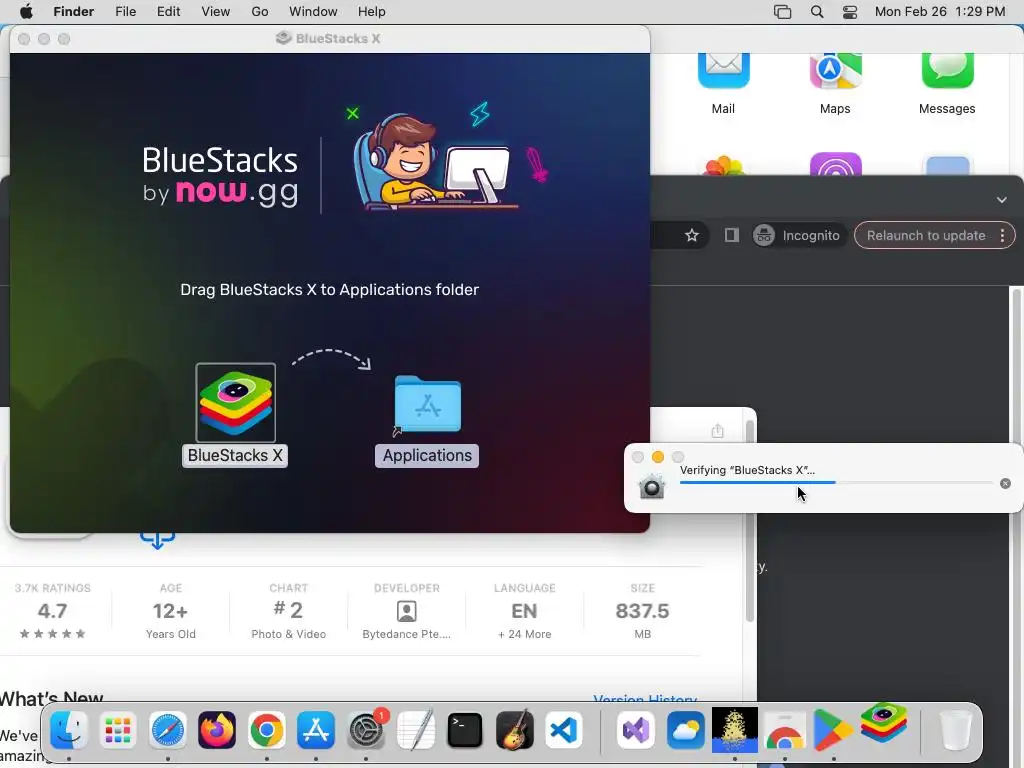Click the 4.7 ratings value in App Store

coord(52,611)
